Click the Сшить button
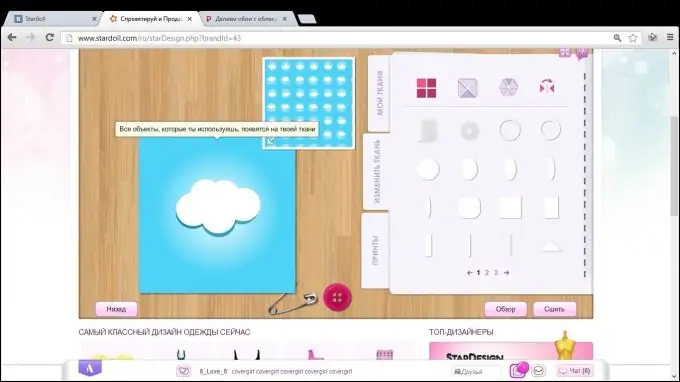680x382 pixels. click(x=554, y=309)
